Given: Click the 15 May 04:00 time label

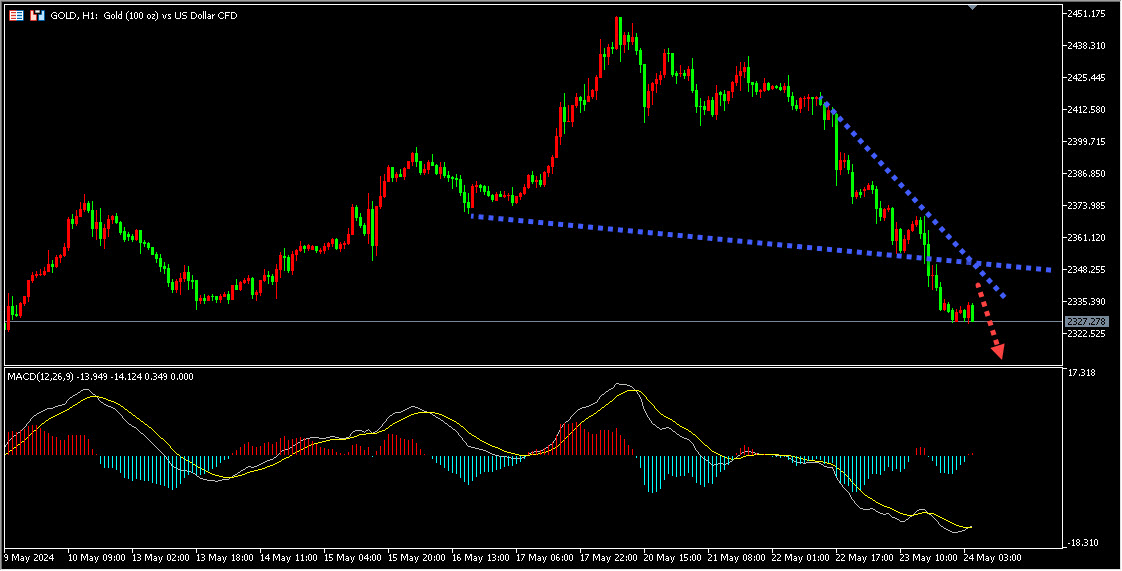Looking at the screenshot, I should click(x=353, y=557).
